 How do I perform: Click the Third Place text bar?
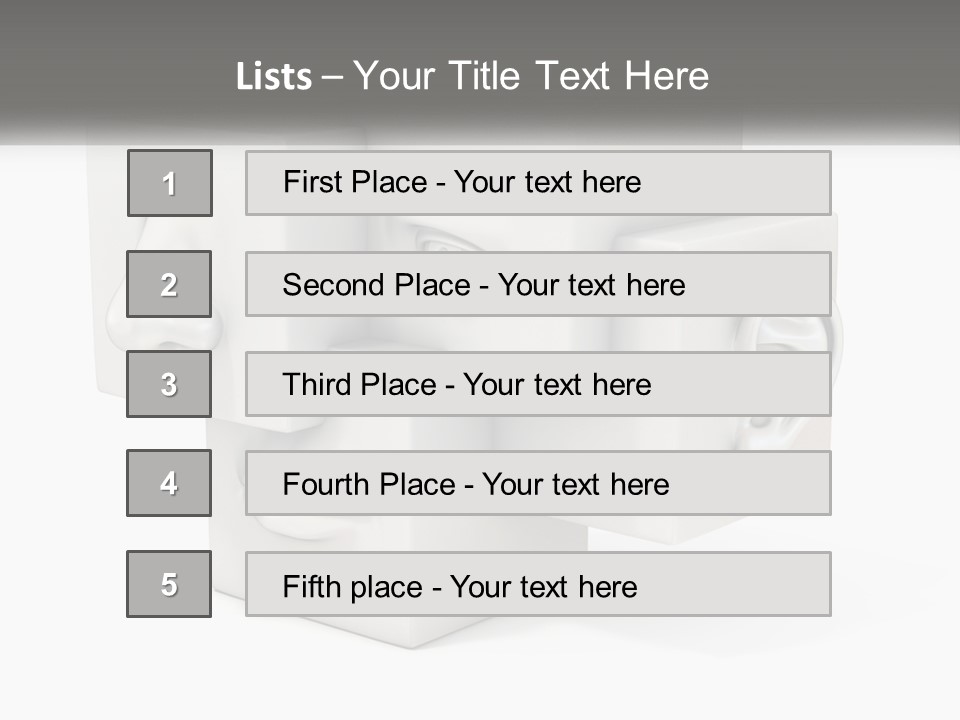[538, 384]
